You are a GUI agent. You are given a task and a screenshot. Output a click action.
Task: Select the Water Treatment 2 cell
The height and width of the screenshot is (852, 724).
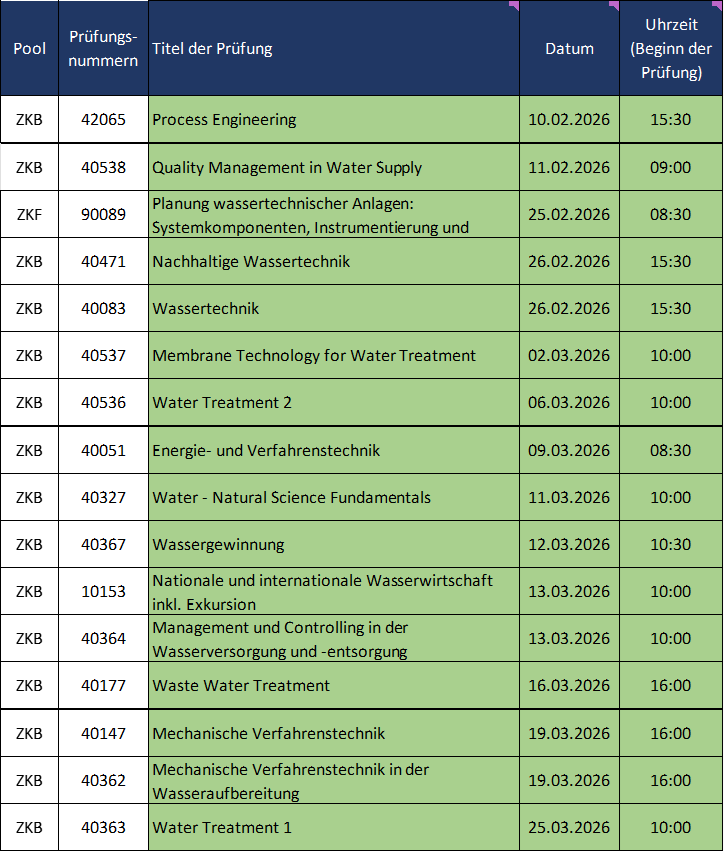222,402
